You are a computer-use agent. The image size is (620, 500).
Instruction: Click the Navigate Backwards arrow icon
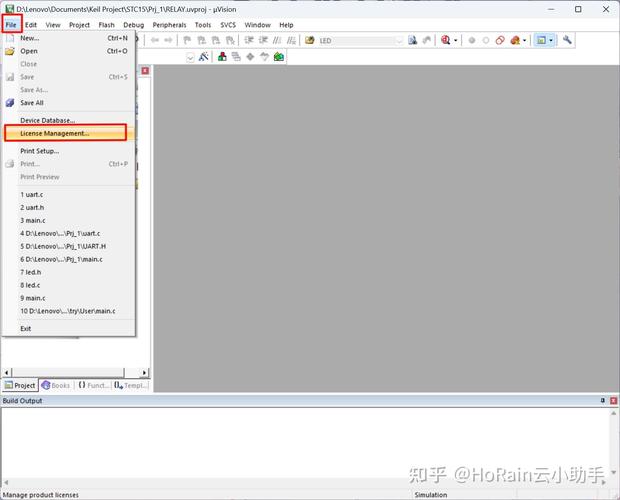pyautogui.click(x=155, y=40)
